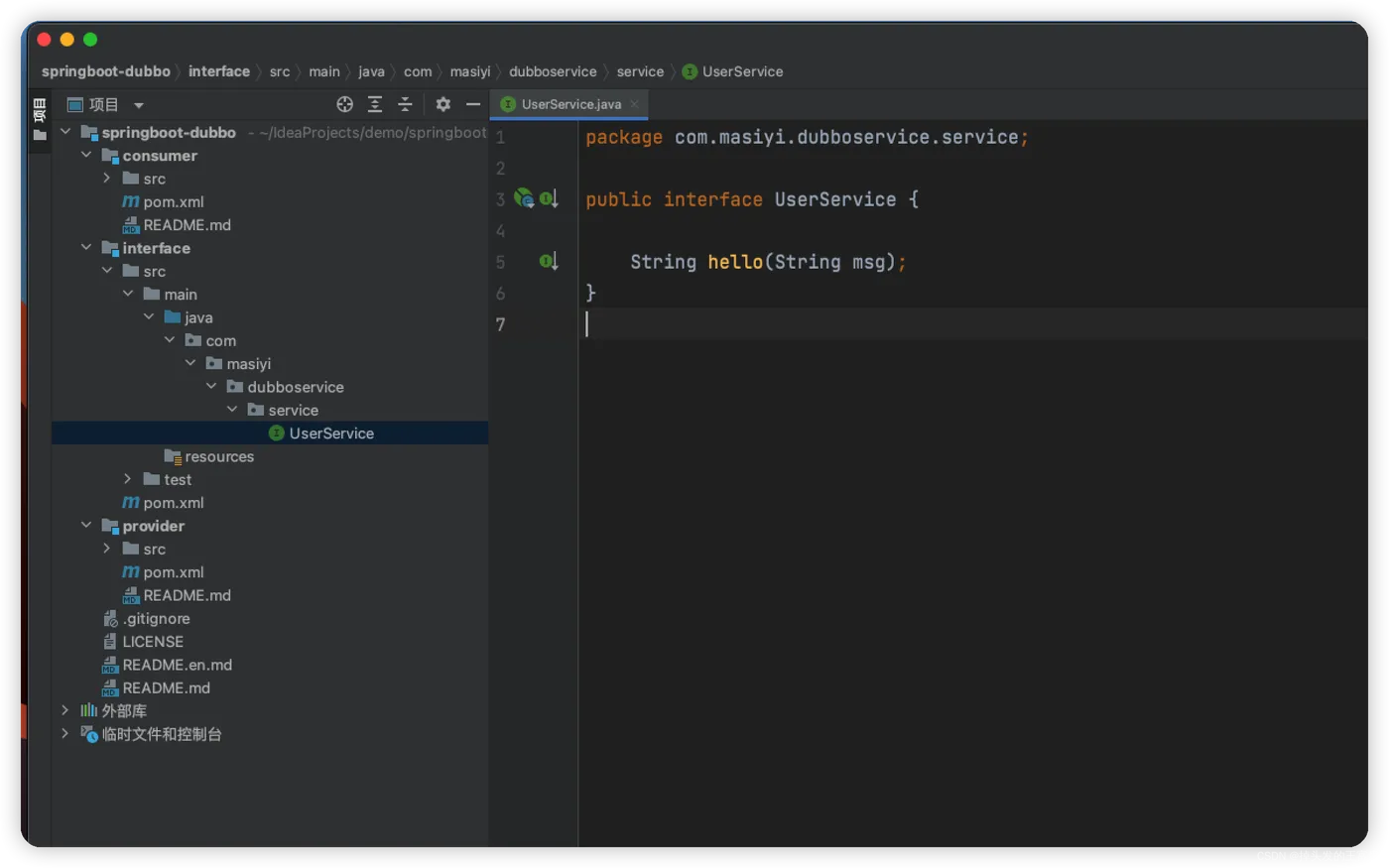Screen dimensions: 1389x868
Task: Expand the 临时文件和控制台 node
Action: [x=65, y=734]
